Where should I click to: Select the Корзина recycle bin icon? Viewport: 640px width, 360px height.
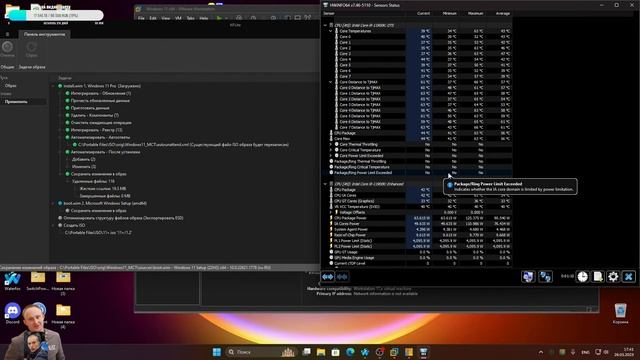(620, 314)
